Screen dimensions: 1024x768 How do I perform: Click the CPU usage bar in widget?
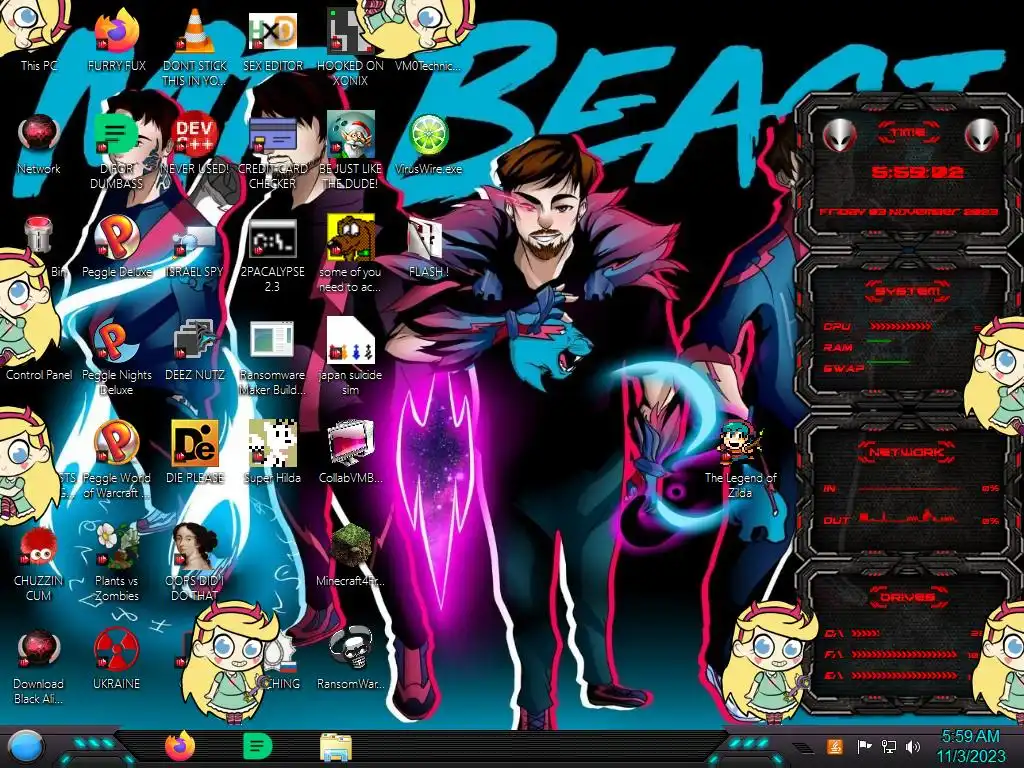[x=901, y=326]
